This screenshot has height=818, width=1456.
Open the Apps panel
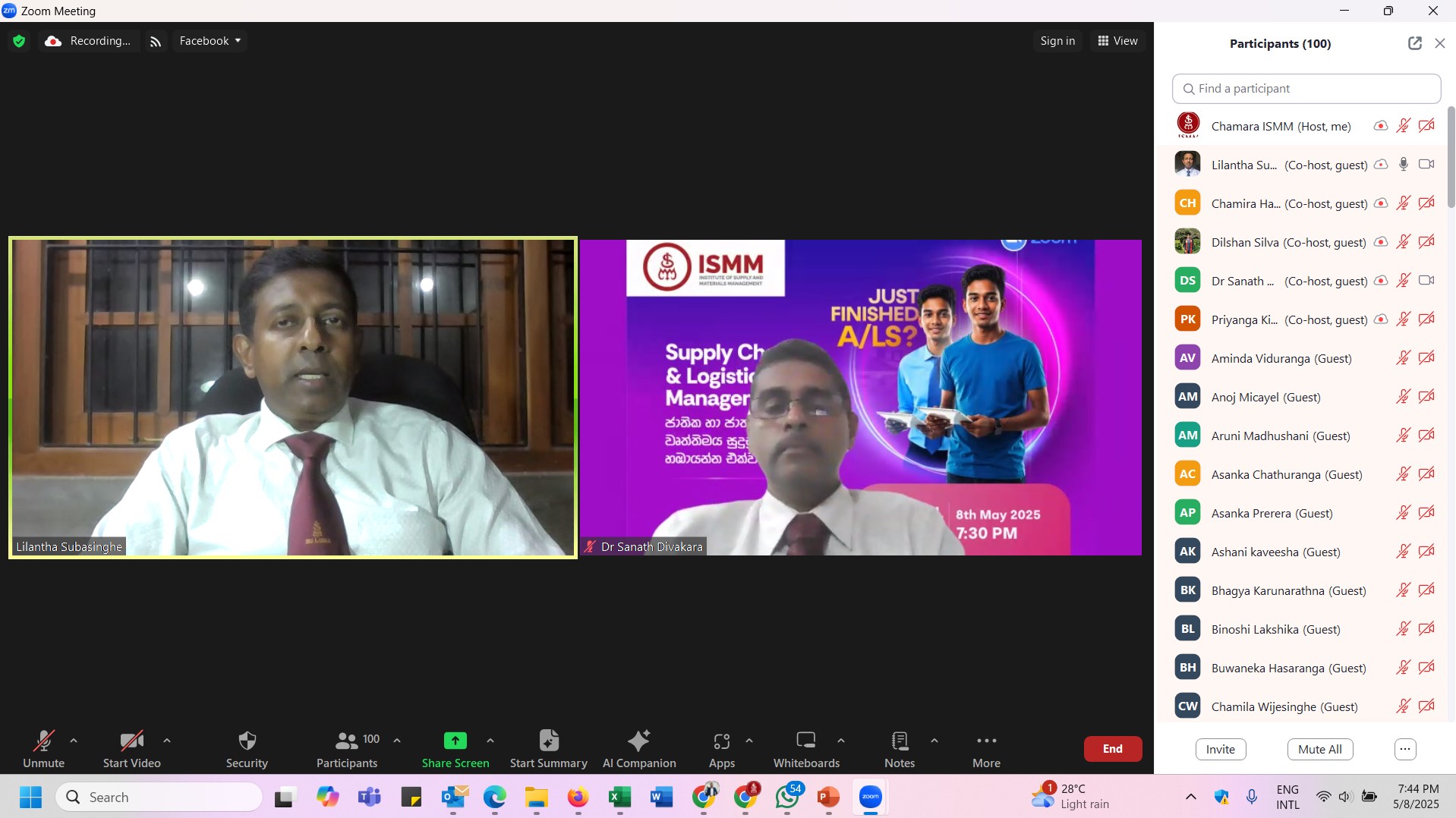click(x=721, y=749)
